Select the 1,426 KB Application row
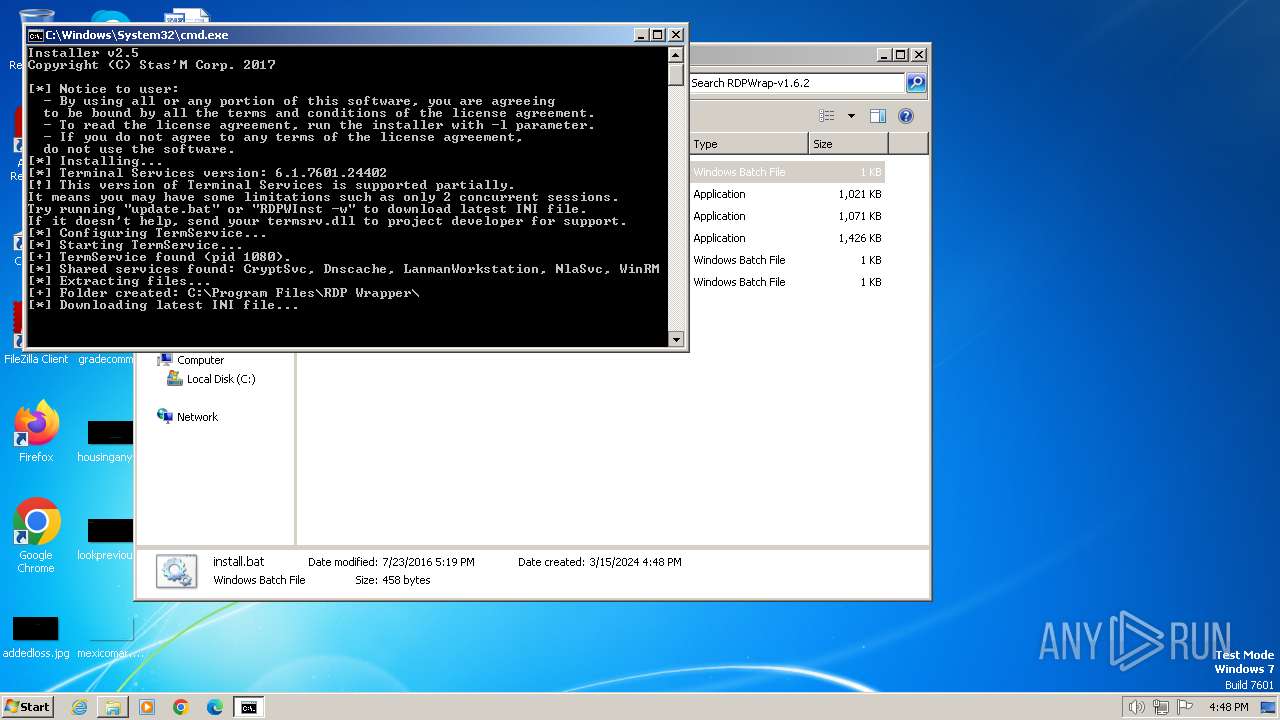Screen dimensions: 1280x720 point(787,238)
